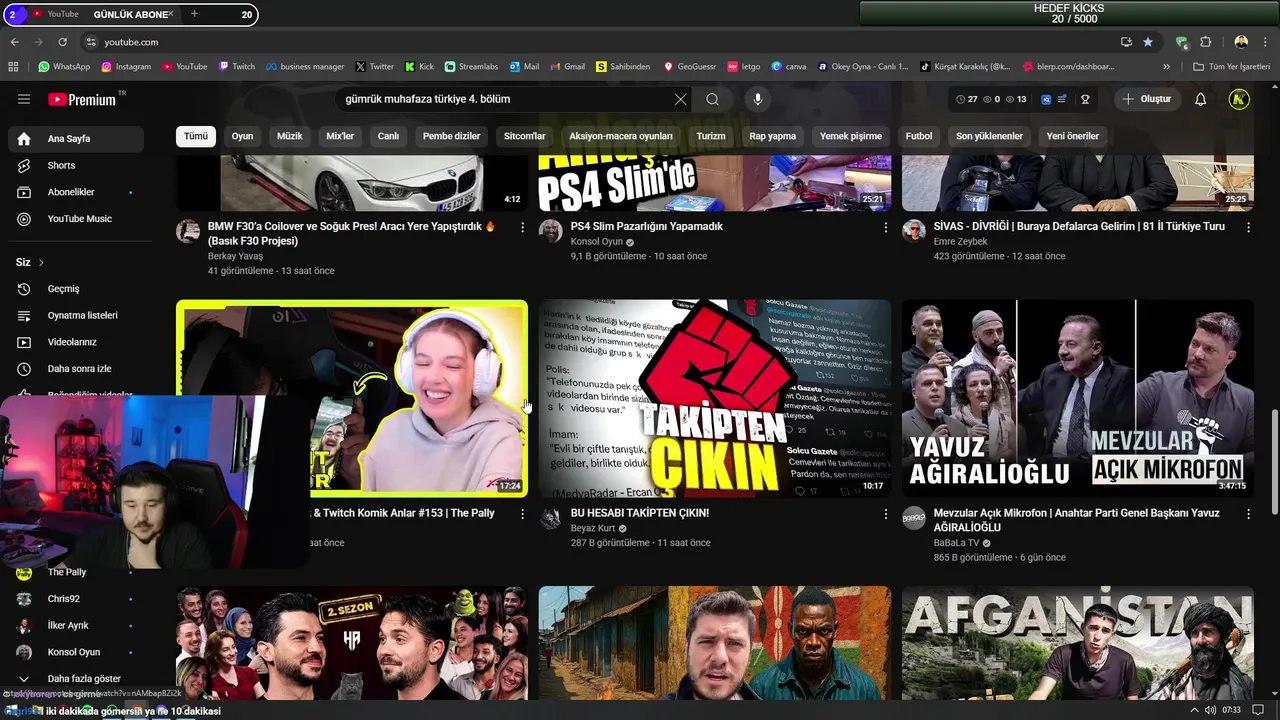Select the Futbol filter chip
Screen dimensions: 1280x720
click(919, 136)
